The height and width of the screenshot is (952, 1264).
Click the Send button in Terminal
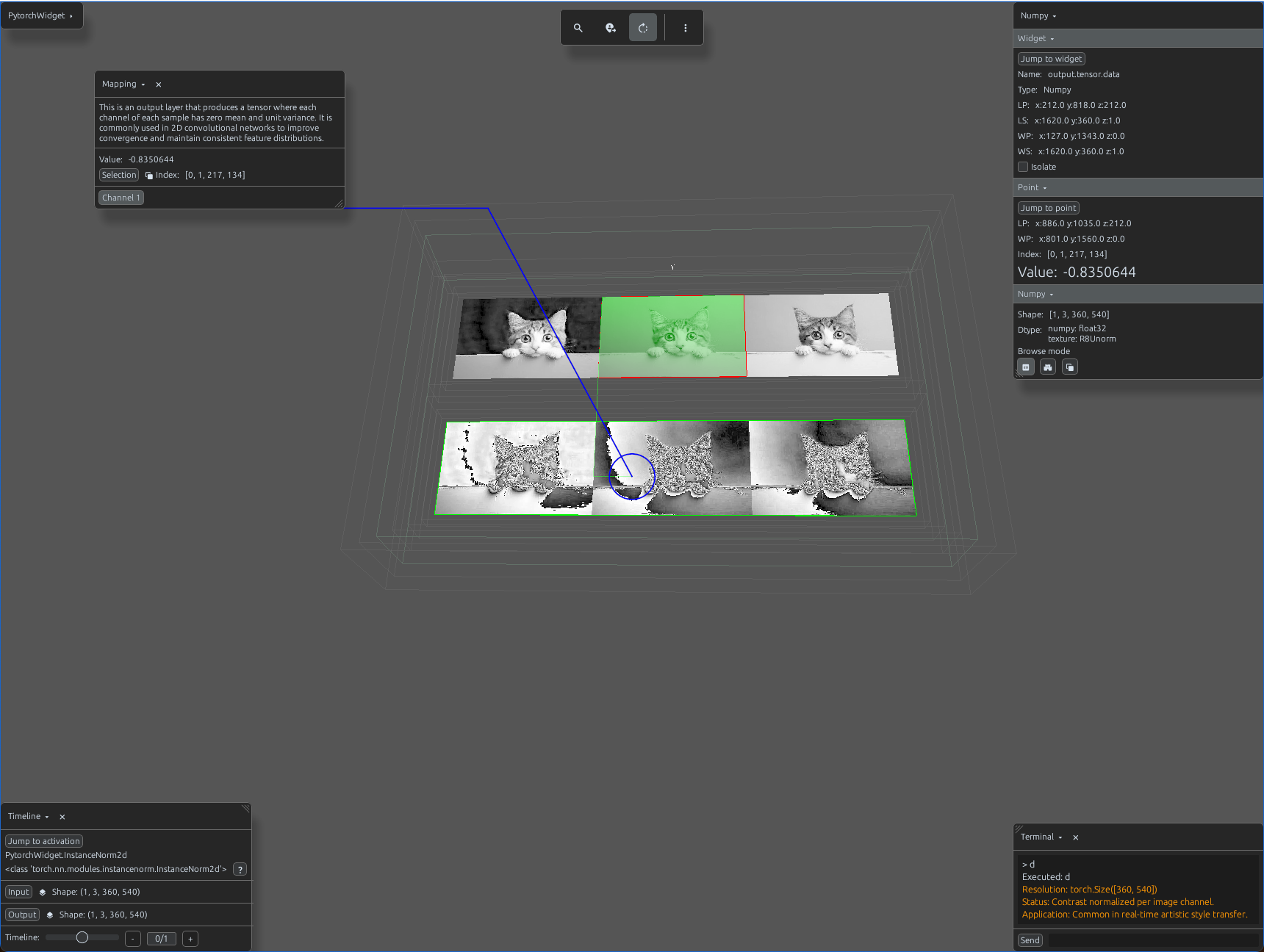(1030, 940)
